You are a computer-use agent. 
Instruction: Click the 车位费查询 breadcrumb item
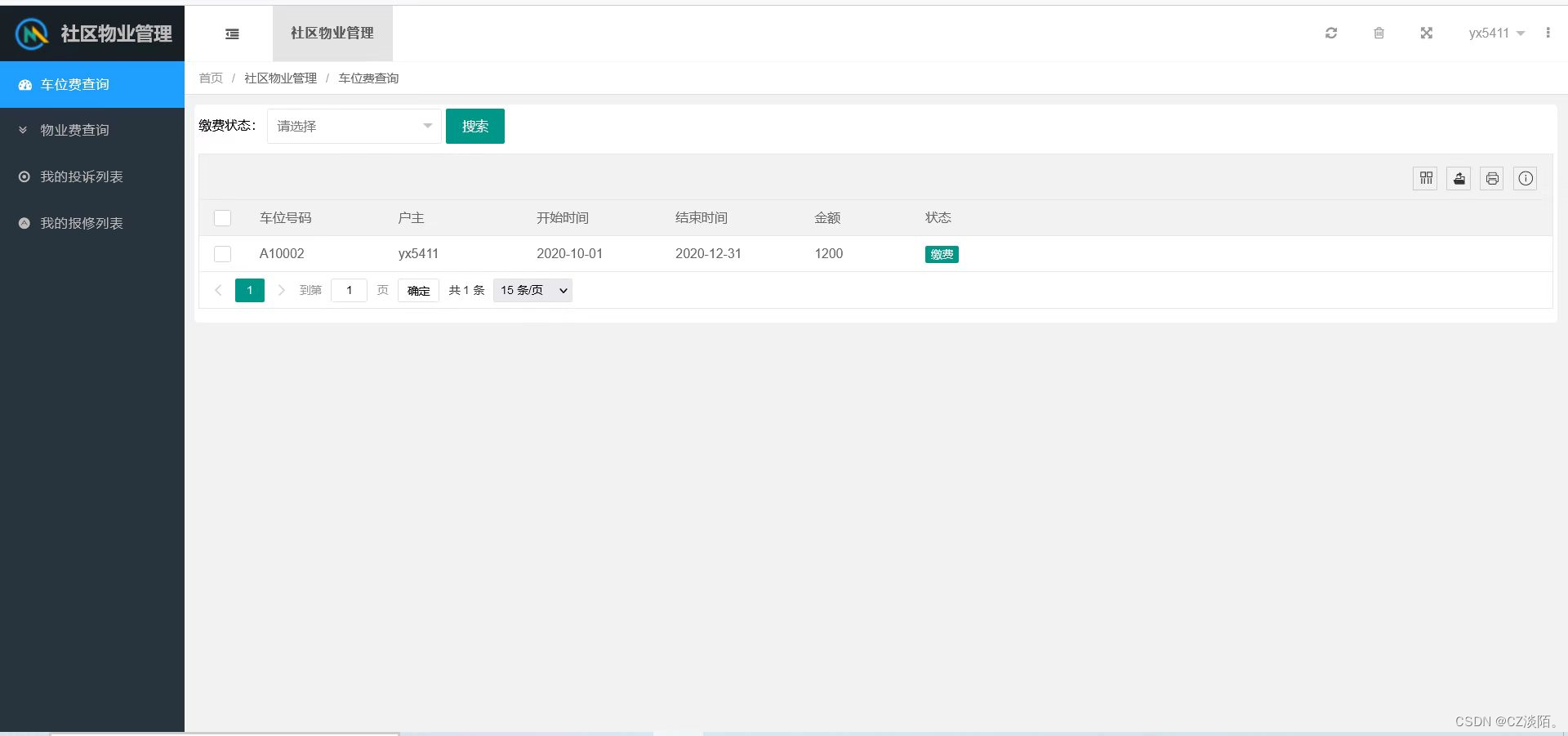pos(368,78)
